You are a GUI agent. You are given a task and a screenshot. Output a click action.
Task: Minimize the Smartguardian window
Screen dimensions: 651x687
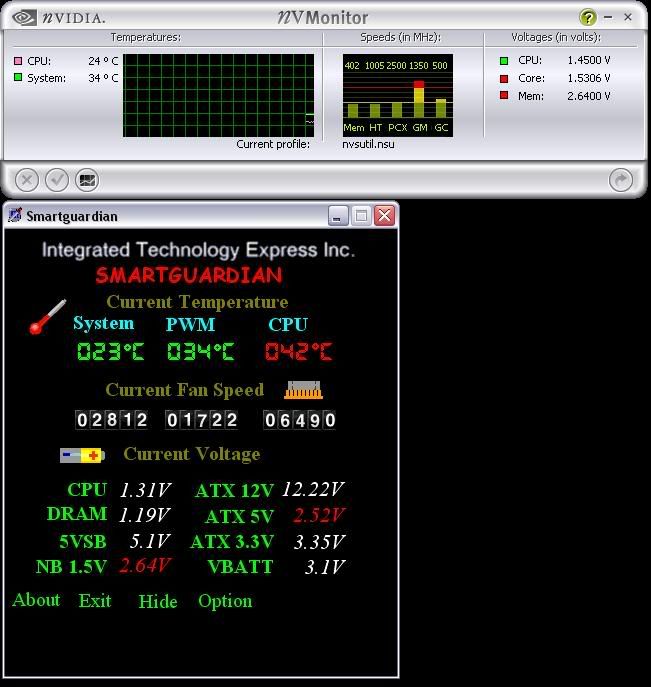(x=338, y=216)
